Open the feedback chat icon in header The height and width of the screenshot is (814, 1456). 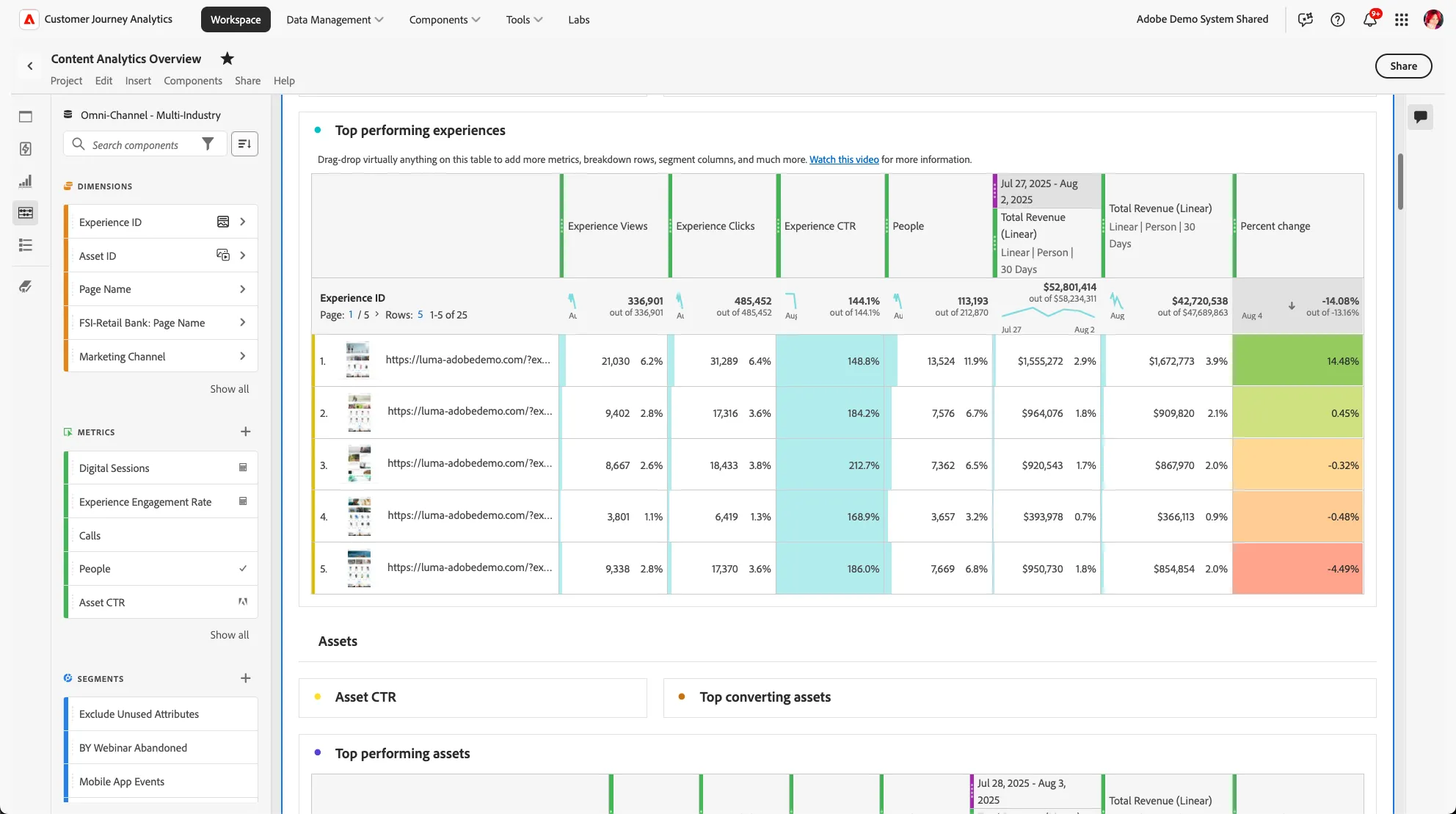point(1305,20)
